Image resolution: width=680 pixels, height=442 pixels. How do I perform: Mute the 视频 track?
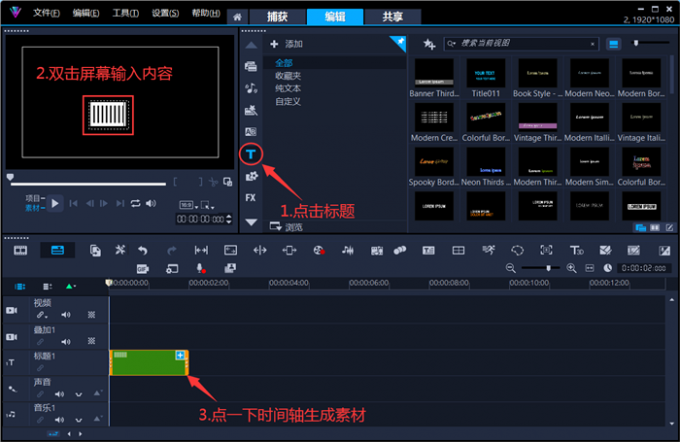[x=66, y=315]
